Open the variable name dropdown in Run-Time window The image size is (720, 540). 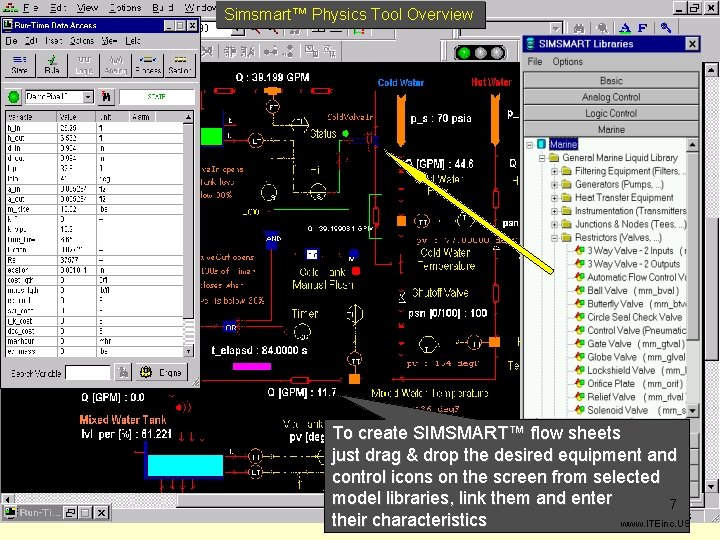click(88, 97)
